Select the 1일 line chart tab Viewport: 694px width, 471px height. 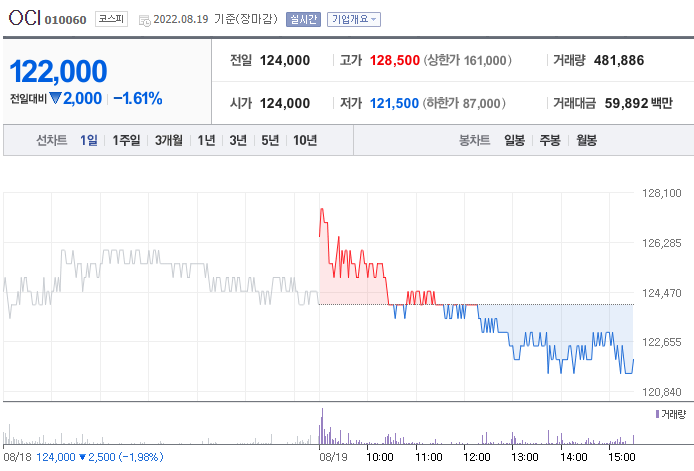[89, 140]
